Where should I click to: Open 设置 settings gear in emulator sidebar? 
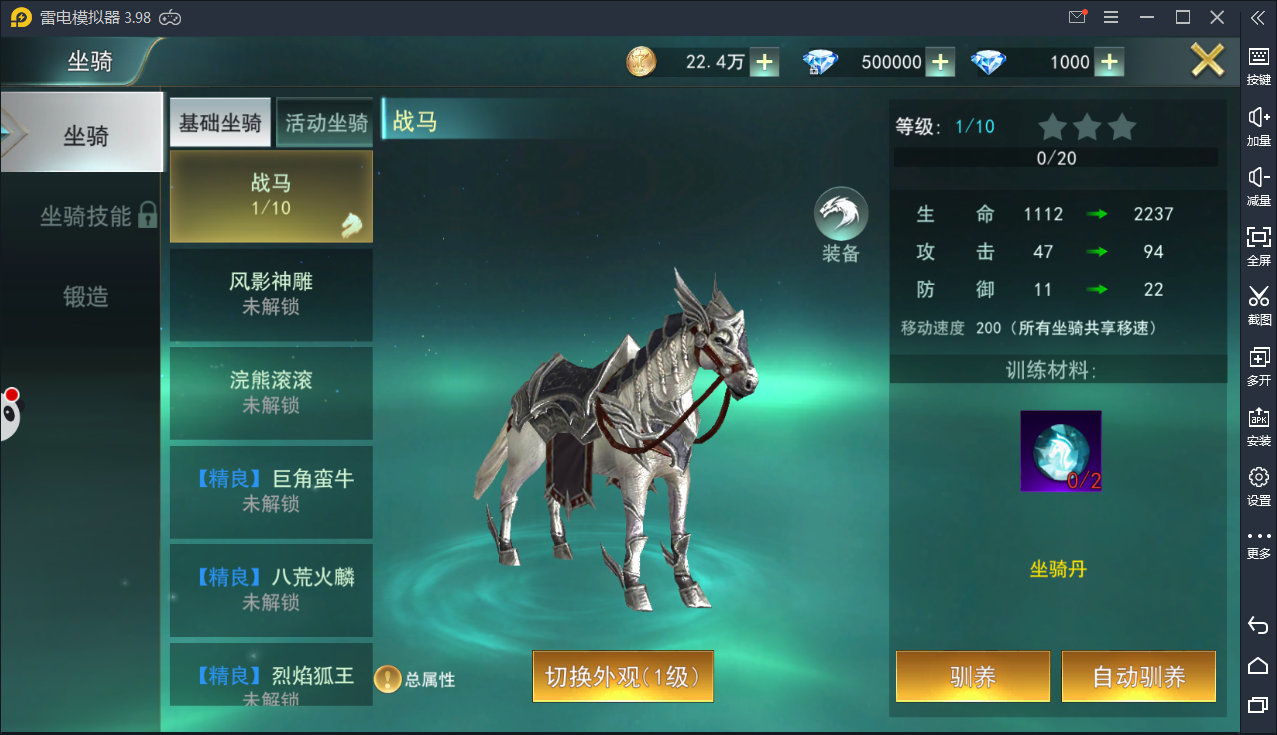1259,485
